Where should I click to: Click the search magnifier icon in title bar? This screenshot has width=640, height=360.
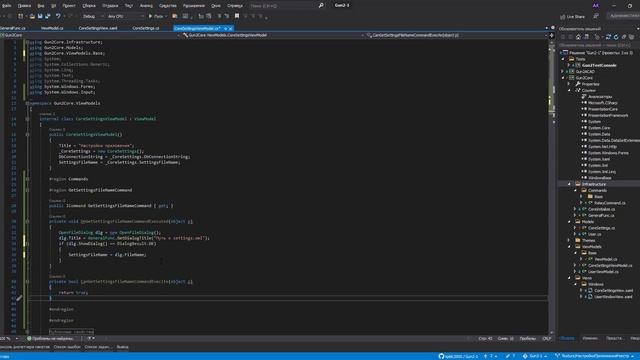pos(321,6)
